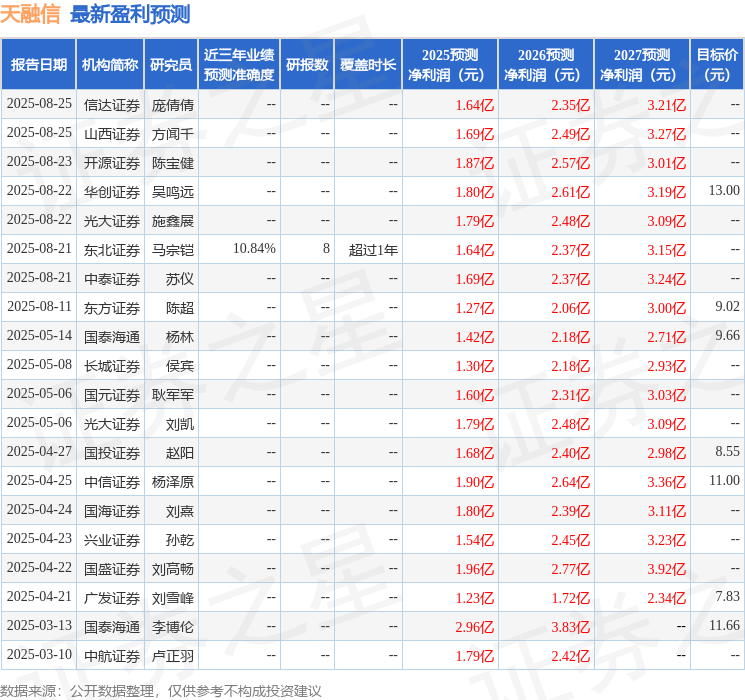
Task: Select 国元证券 institution cell
Action: [112, 395]
